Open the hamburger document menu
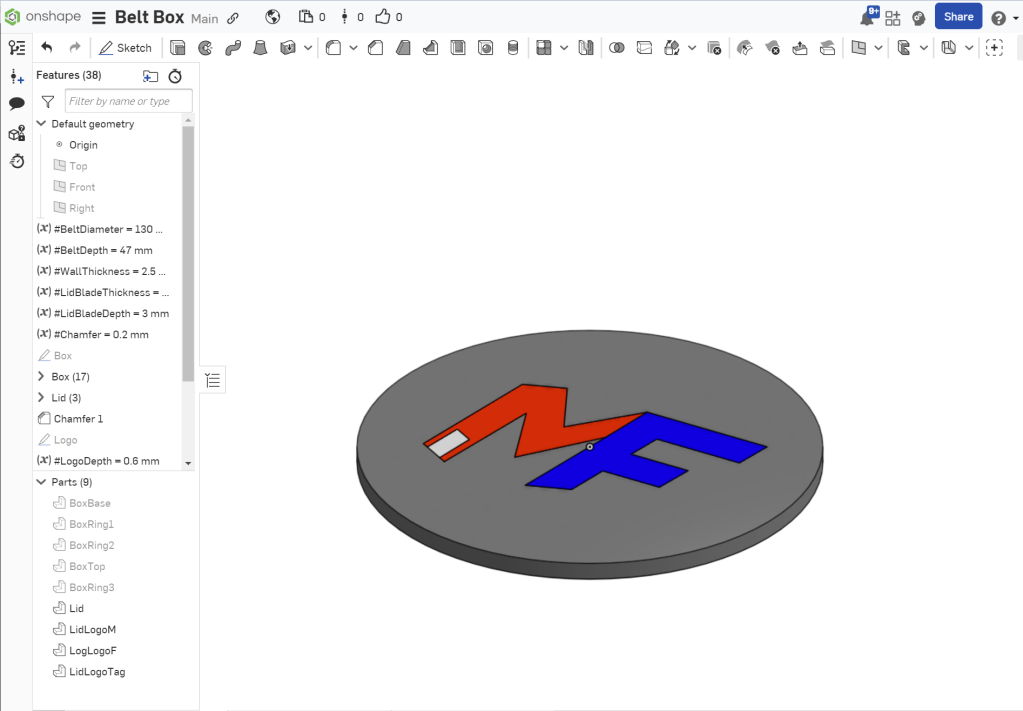The height and width of the screenshot is (711, 1023). click(x=99, y=18)
